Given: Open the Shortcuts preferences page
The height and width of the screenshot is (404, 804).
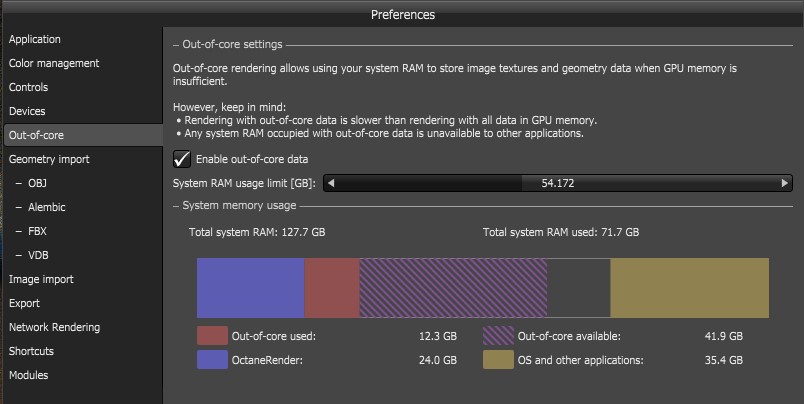Looking at the screenshot, I should [32, 351].
